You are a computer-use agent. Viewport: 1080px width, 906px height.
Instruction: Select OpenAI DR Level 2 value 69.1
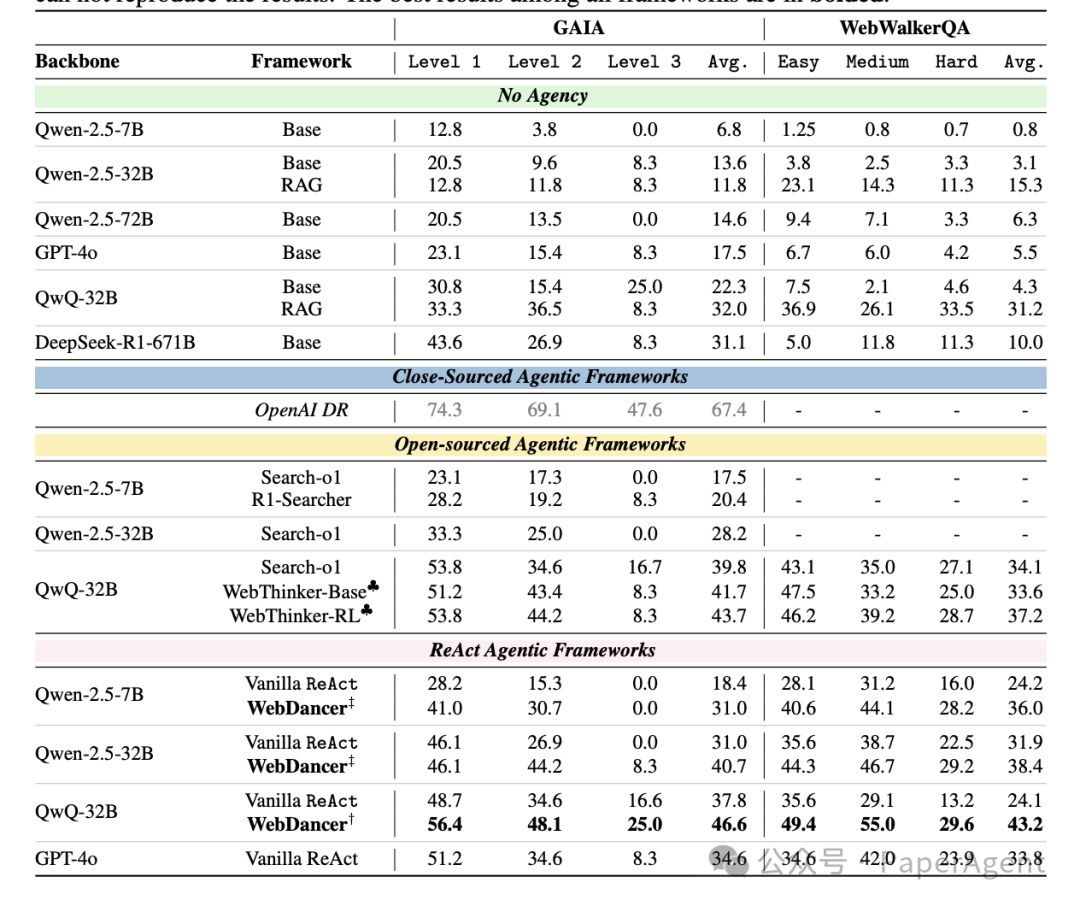(x=545, y=410)
